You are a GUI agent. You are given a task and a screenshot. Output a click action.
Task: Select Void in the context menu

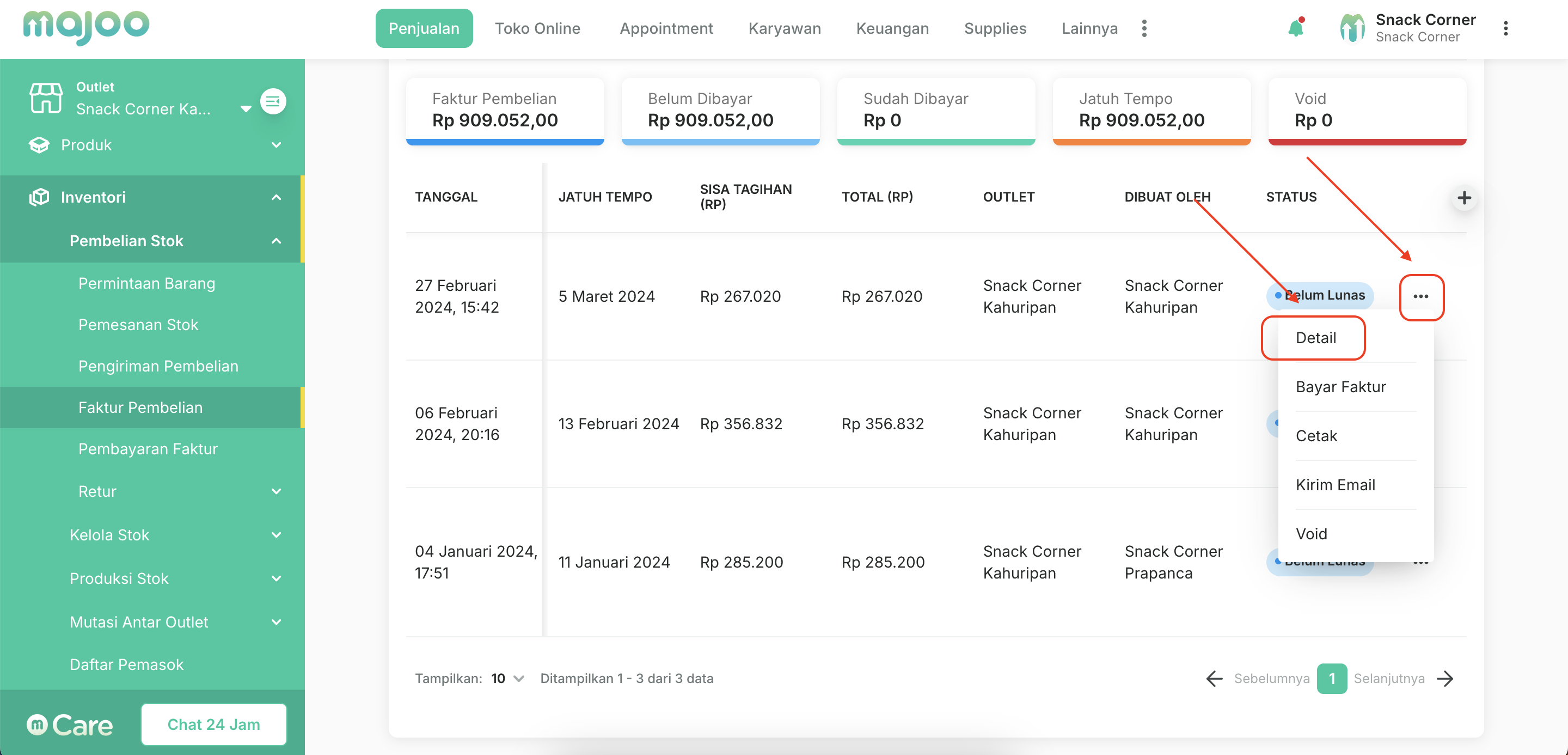click(1311, 534)
